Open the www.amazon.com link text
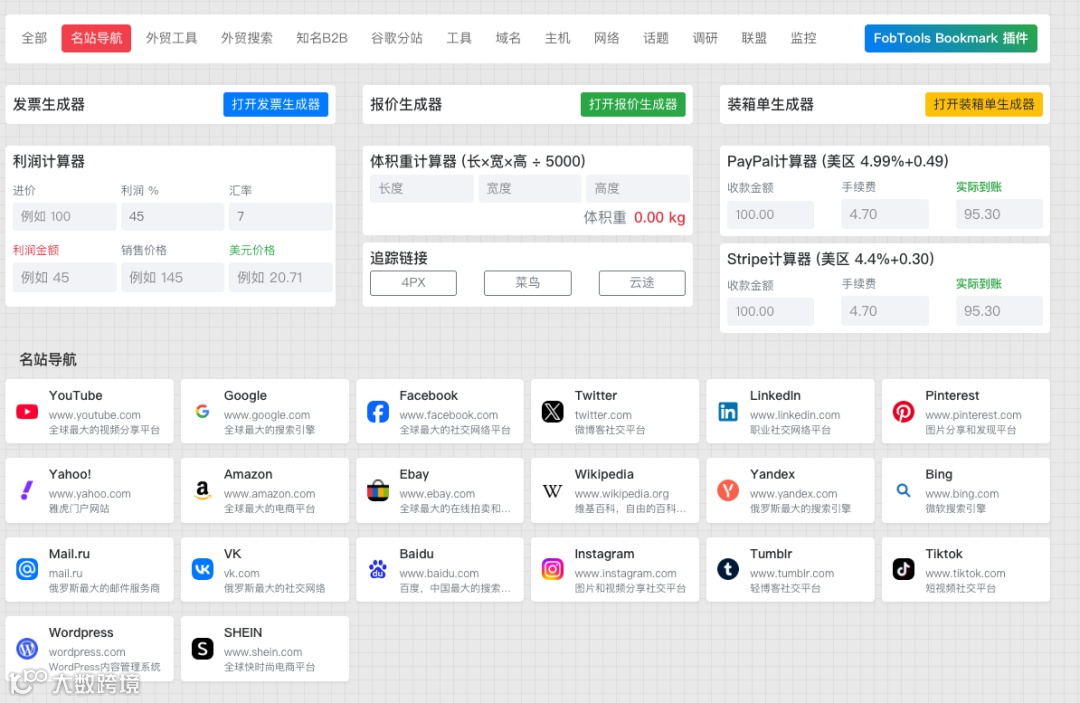The height and width of the screenshot is (703, 1080). 269,494
